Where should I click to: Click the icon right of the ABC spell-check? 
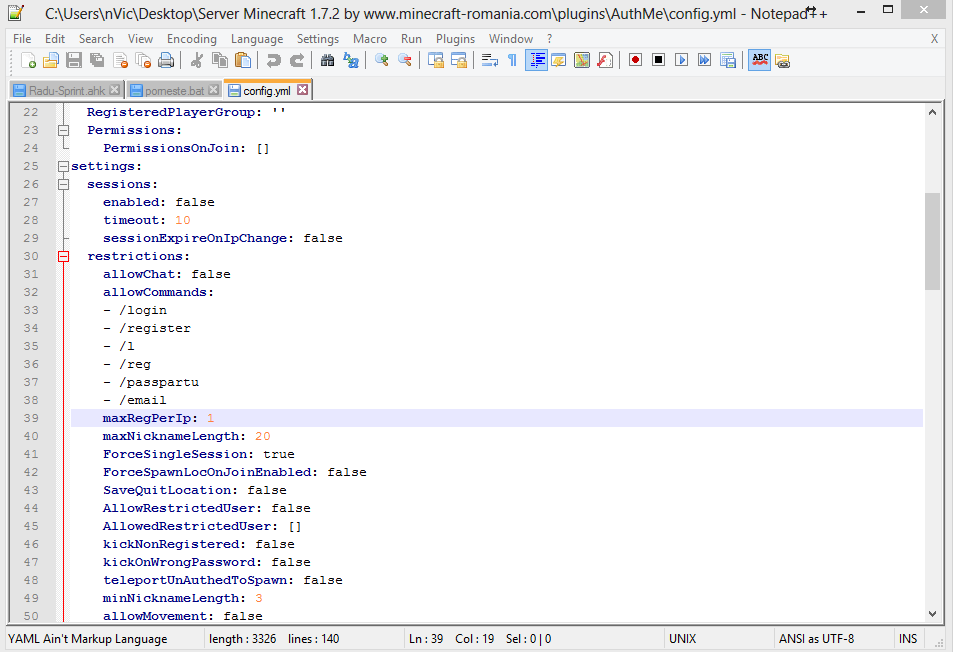pos(783,60)
